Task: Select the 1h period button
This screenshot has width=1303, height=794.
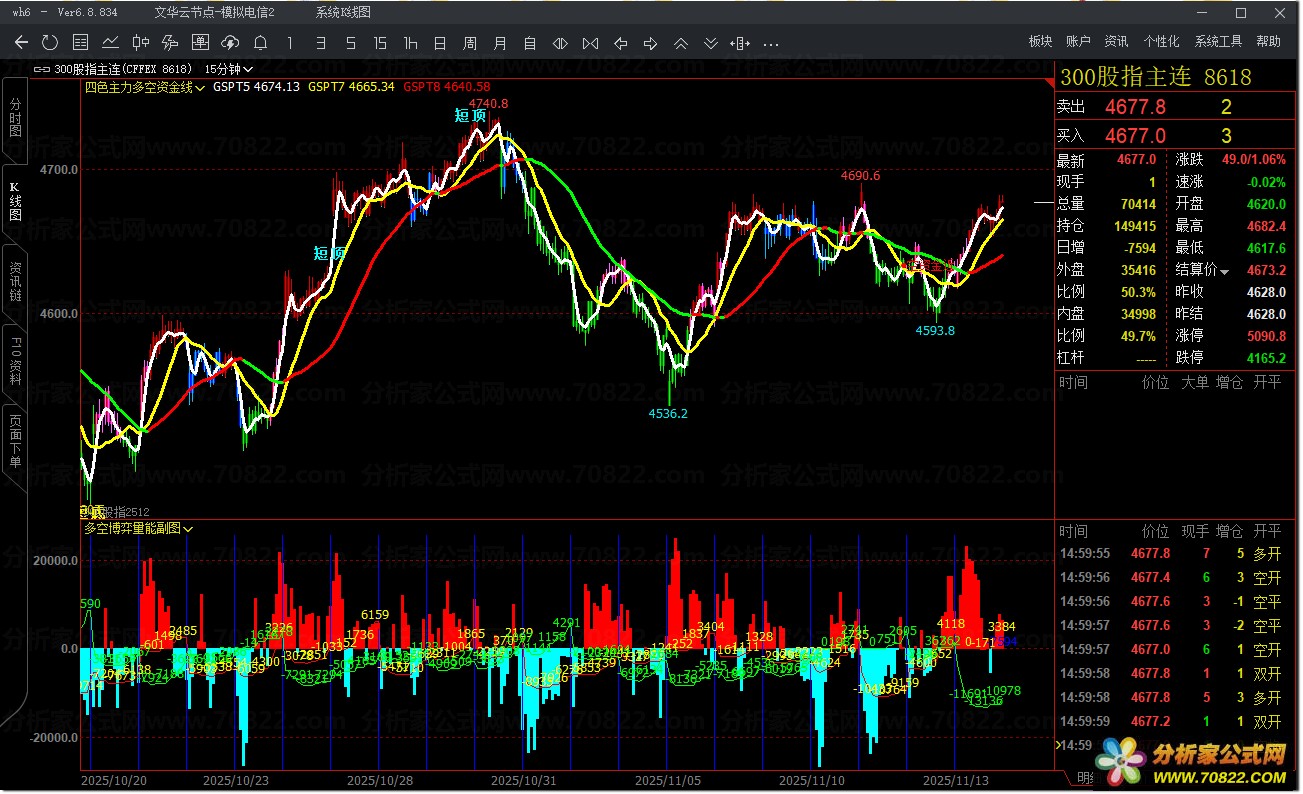Action: 410,43
